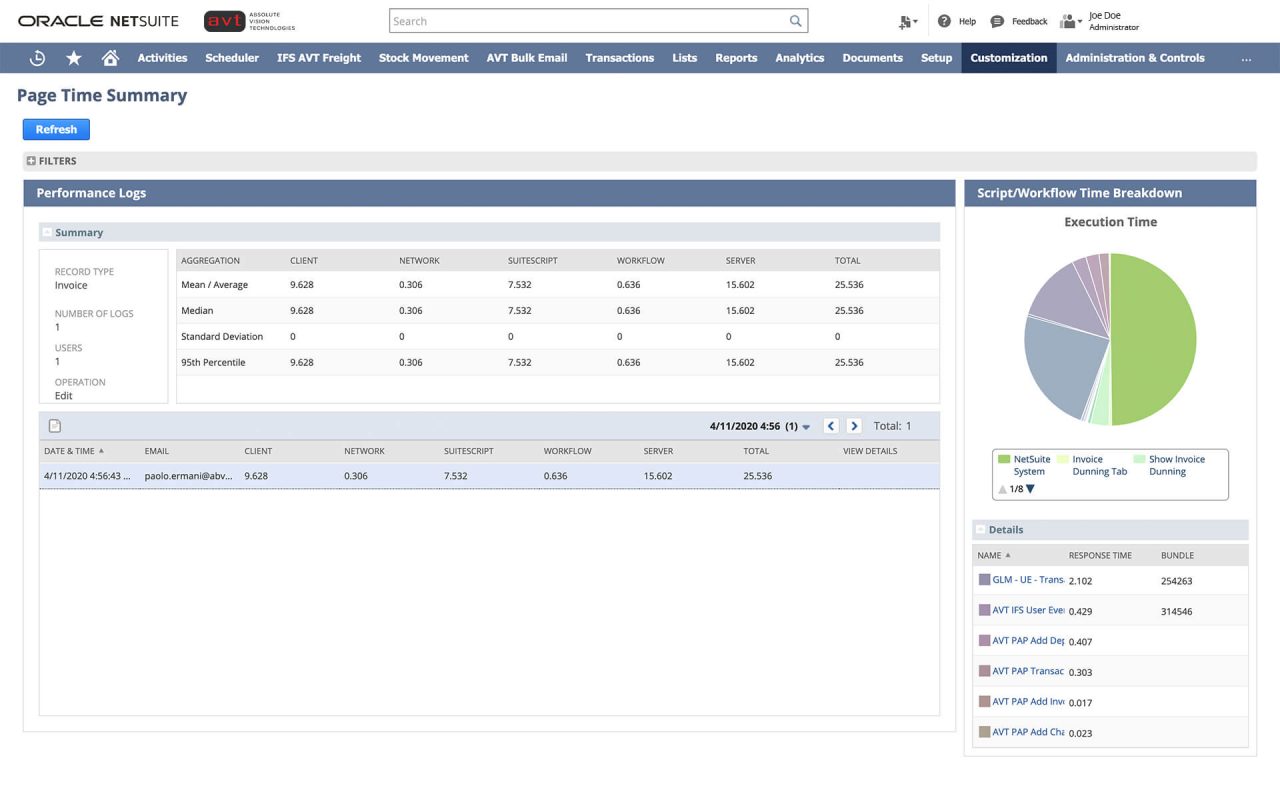
Task: Click the recent records clock icon
Action: [x=37, y=57]
